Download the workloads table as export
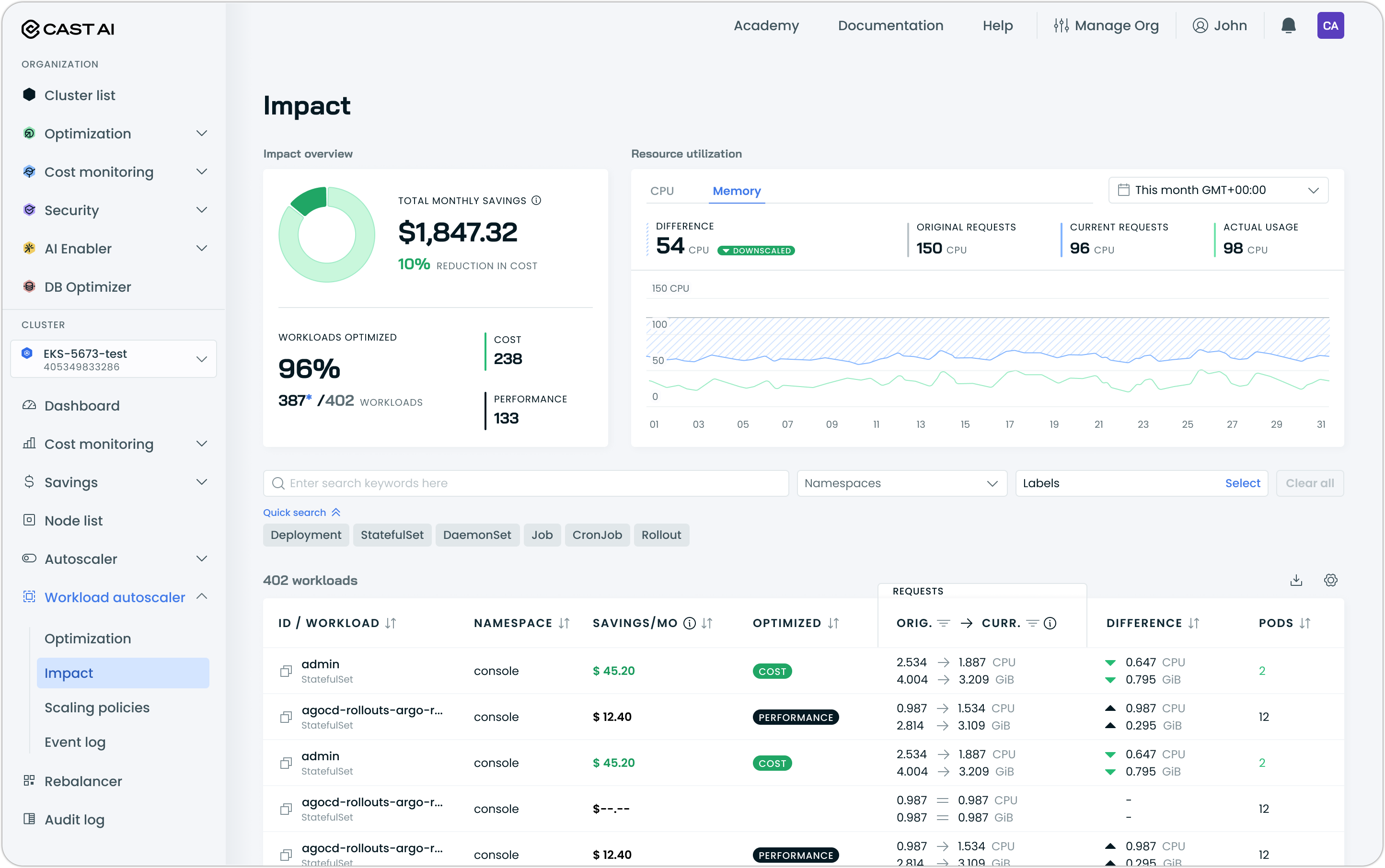Screen dimensions: 1385x868 coord(1296,581)
